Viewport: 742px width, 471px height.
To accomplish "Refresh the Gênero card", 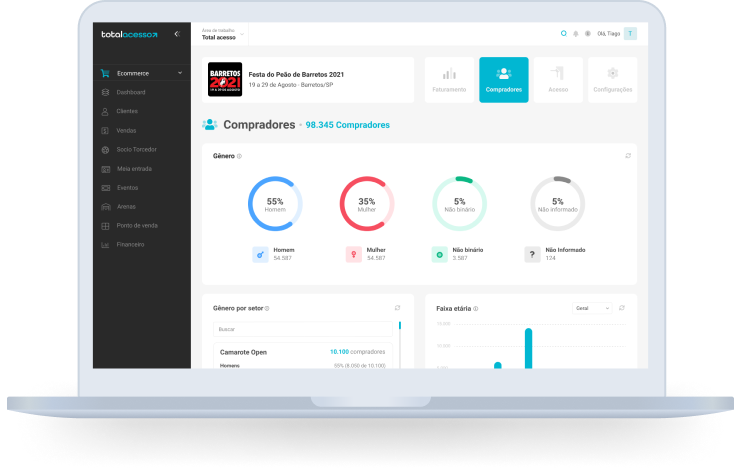I will point(628,156).
